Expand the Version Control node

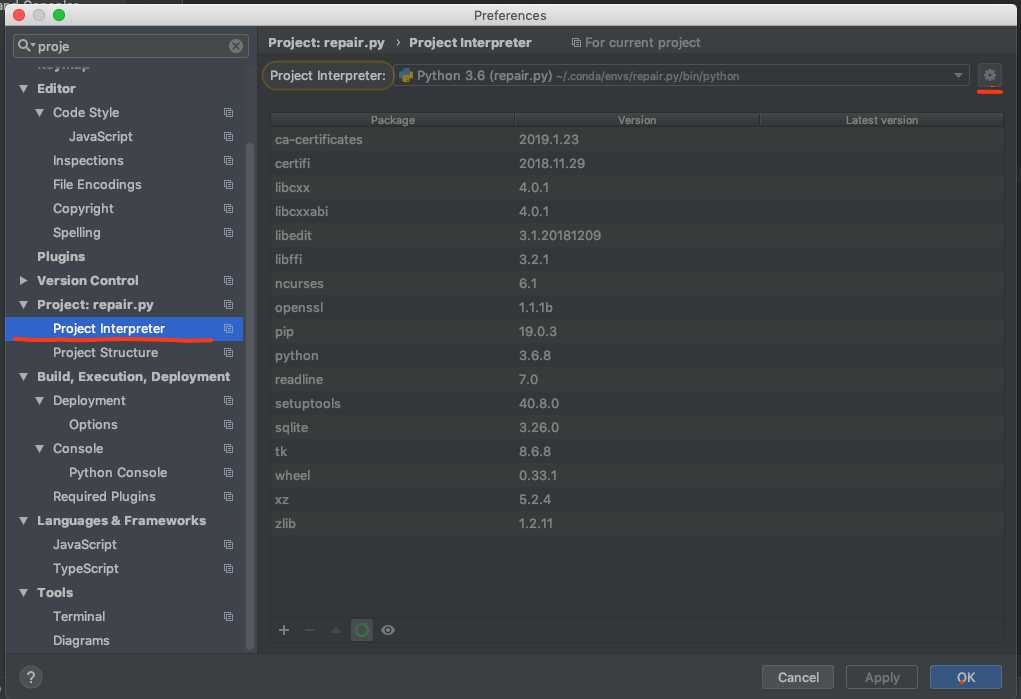[x=23, y=280]
